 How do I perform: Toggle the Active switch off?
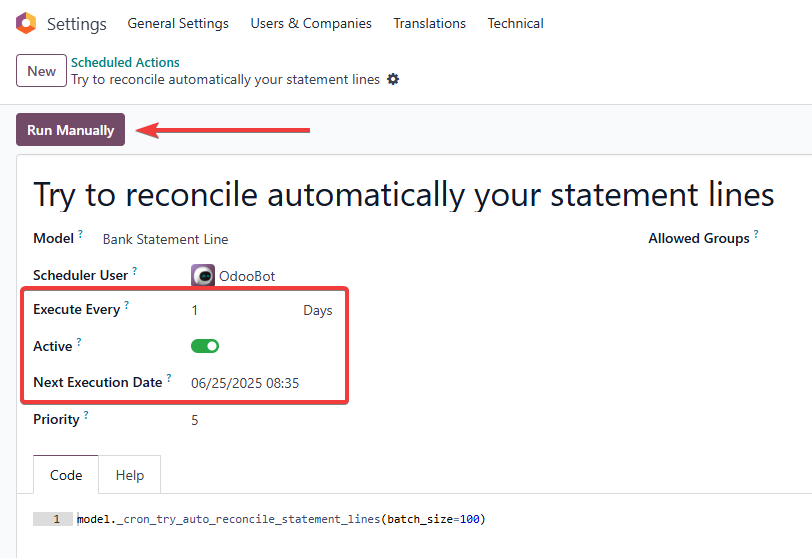click(x=205, y=346)
